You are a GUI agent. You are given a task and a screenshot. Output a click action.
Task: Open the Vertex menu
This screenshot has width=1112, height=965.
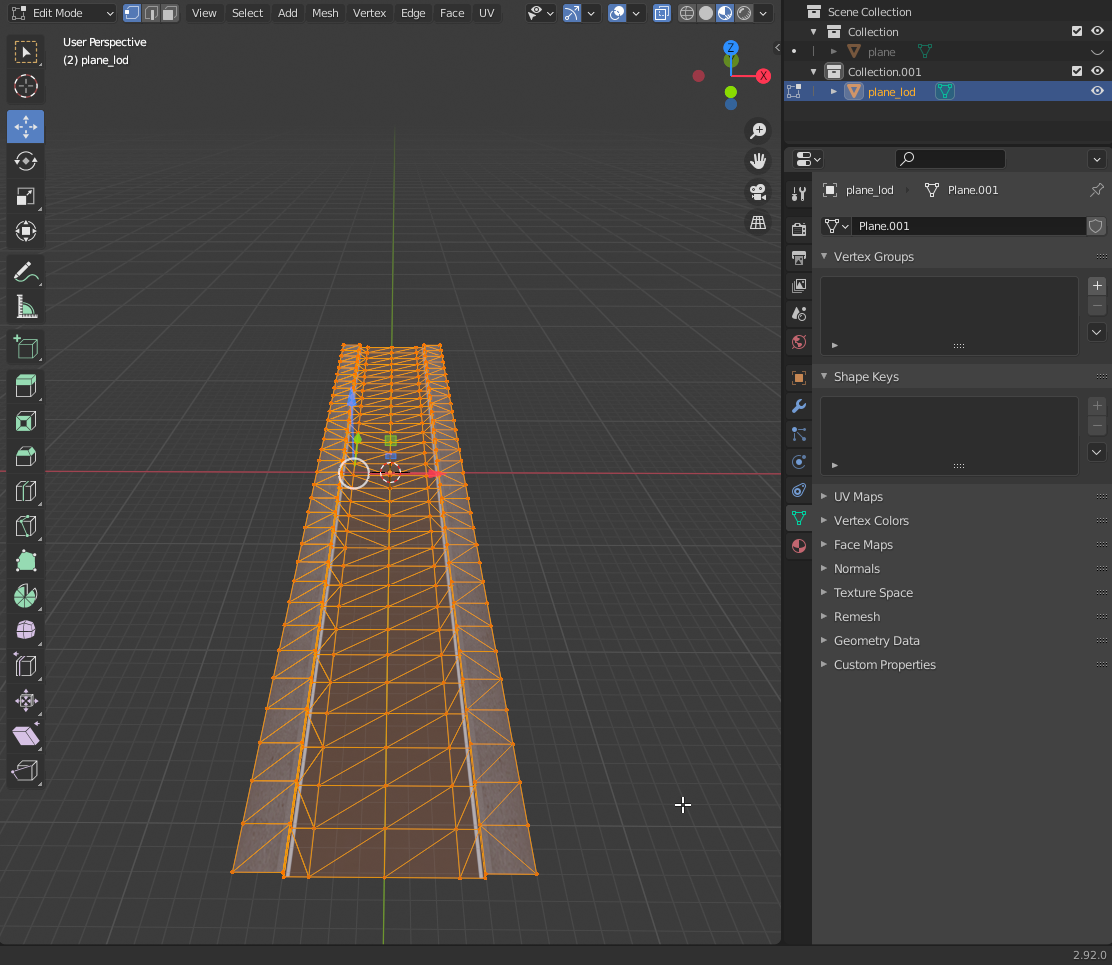(x=369, y=13)
